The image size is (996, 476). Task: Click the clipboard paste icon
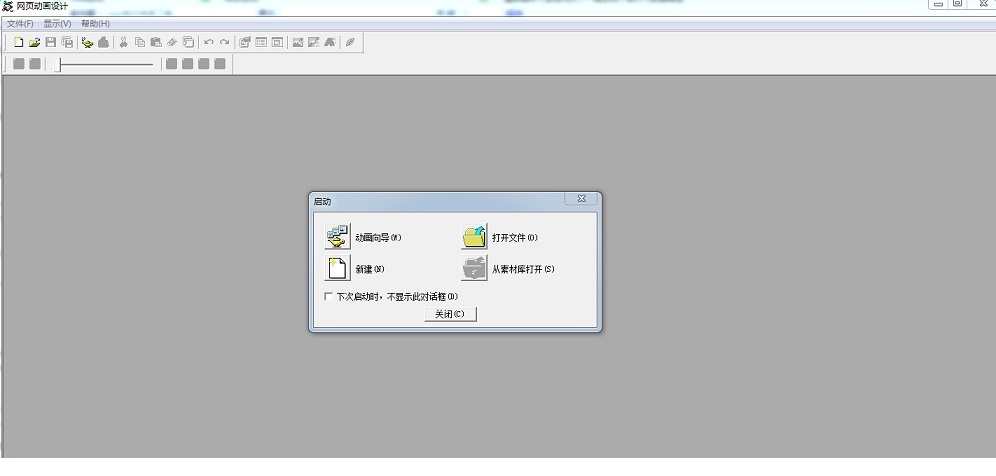tap(156, 43)
